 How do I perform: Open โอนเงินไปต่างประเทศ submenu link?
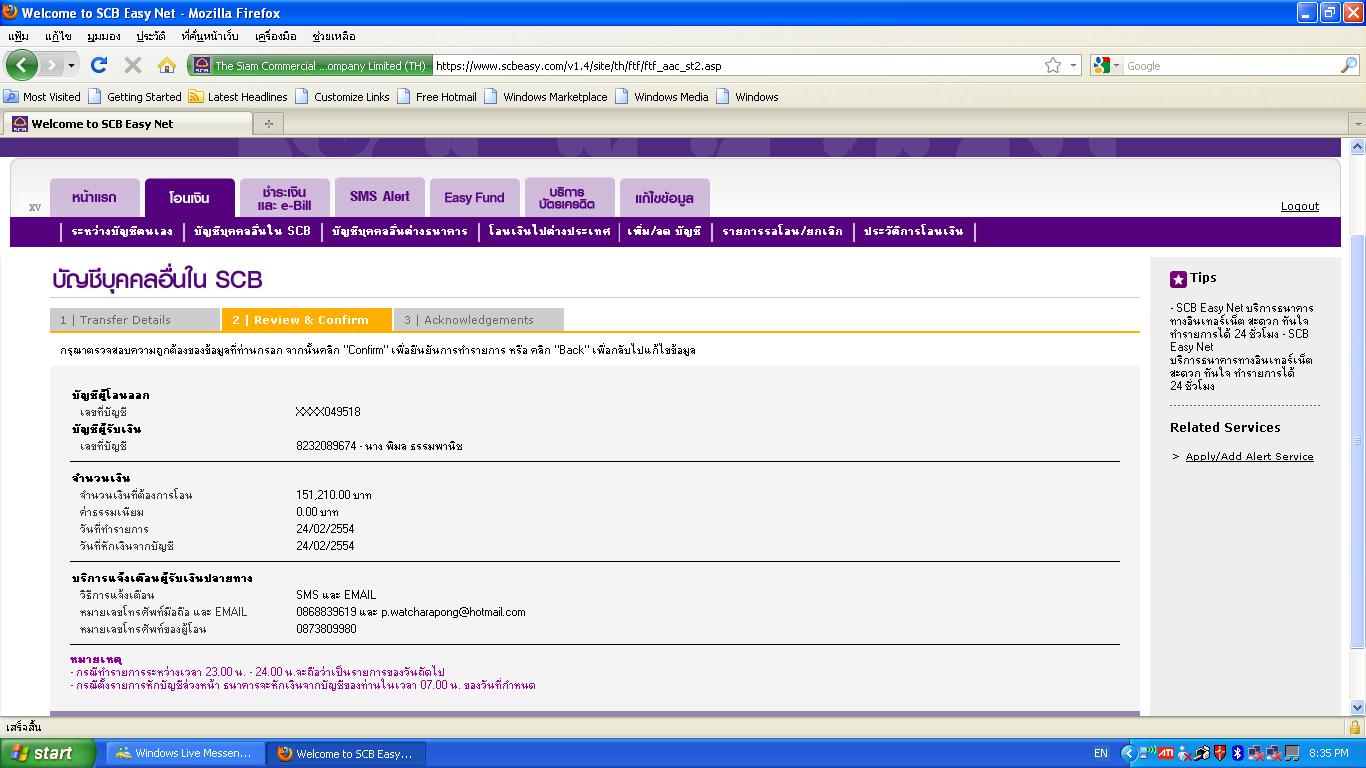(549, 231)
